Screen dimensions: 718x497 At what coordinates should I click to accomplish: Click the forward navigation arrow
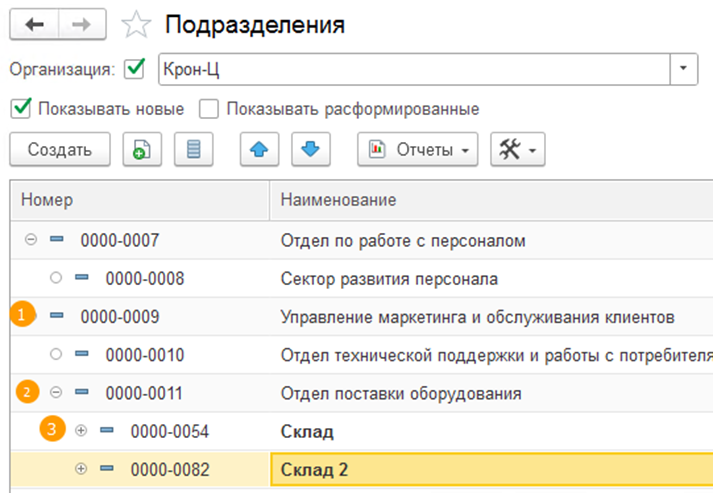pos(85,25)
